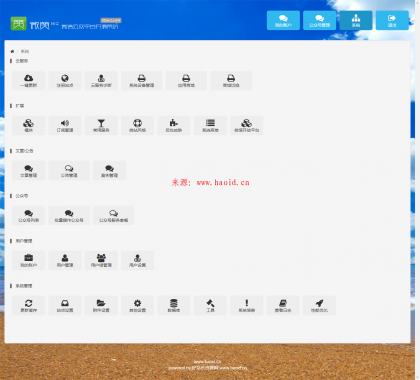Viewport: 420px width, 380px height.
Task: Open the puzzle piece plugin tile
Action: pos(174,125)
